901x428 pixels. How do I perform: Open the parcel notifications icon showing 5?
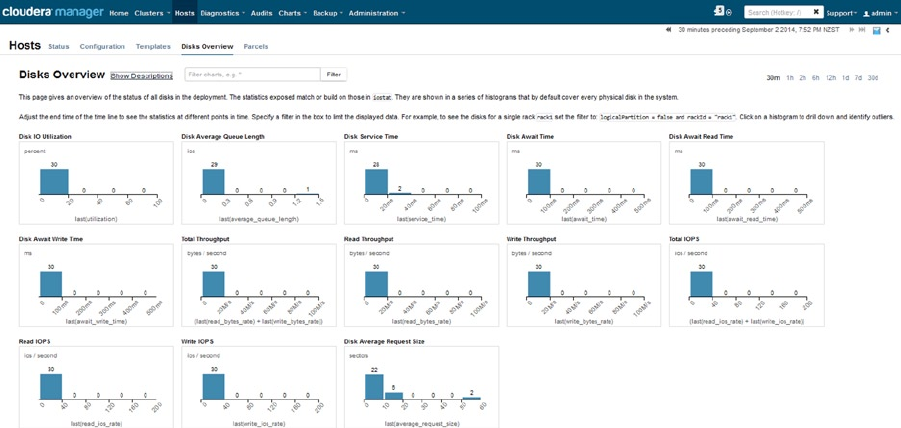click(719, 11)
